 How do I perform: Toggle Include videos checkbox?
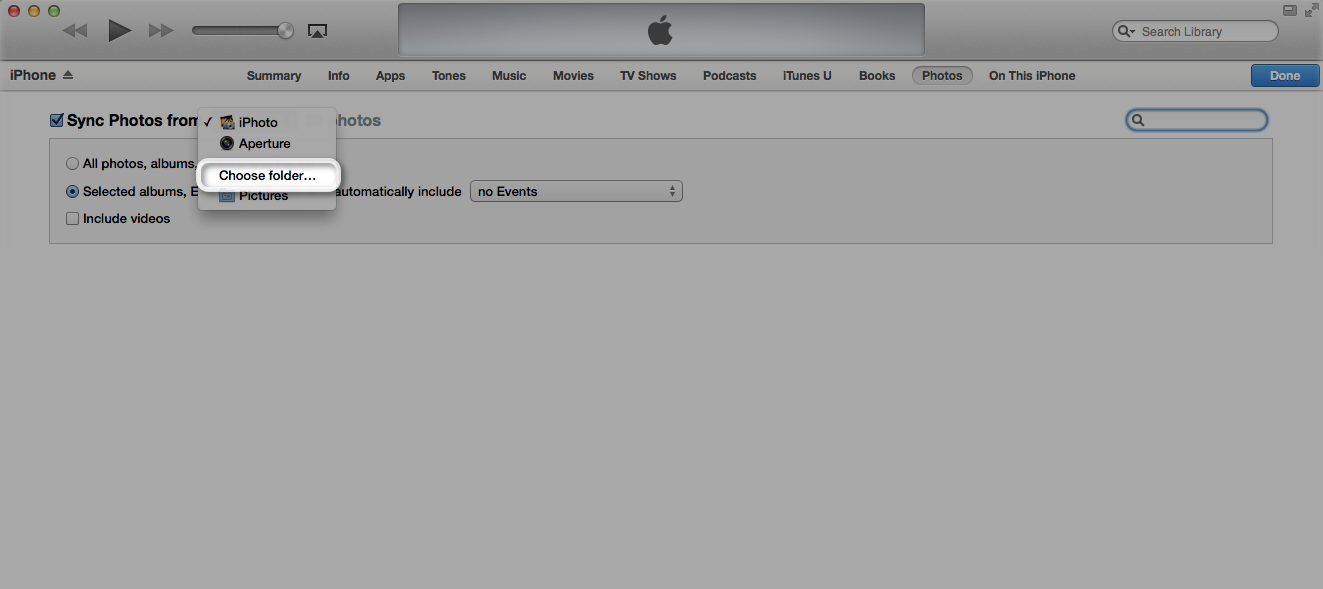coord(72,219)
